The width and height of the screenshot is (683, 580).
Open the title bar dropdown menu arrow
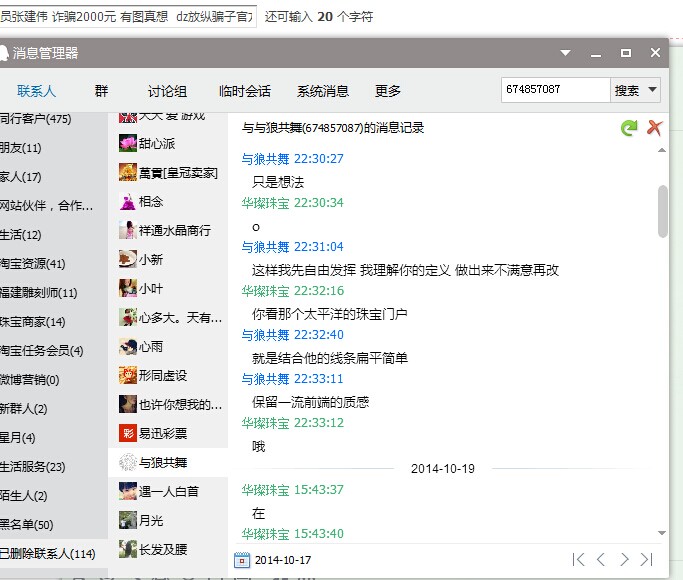(x=565, y=53)
